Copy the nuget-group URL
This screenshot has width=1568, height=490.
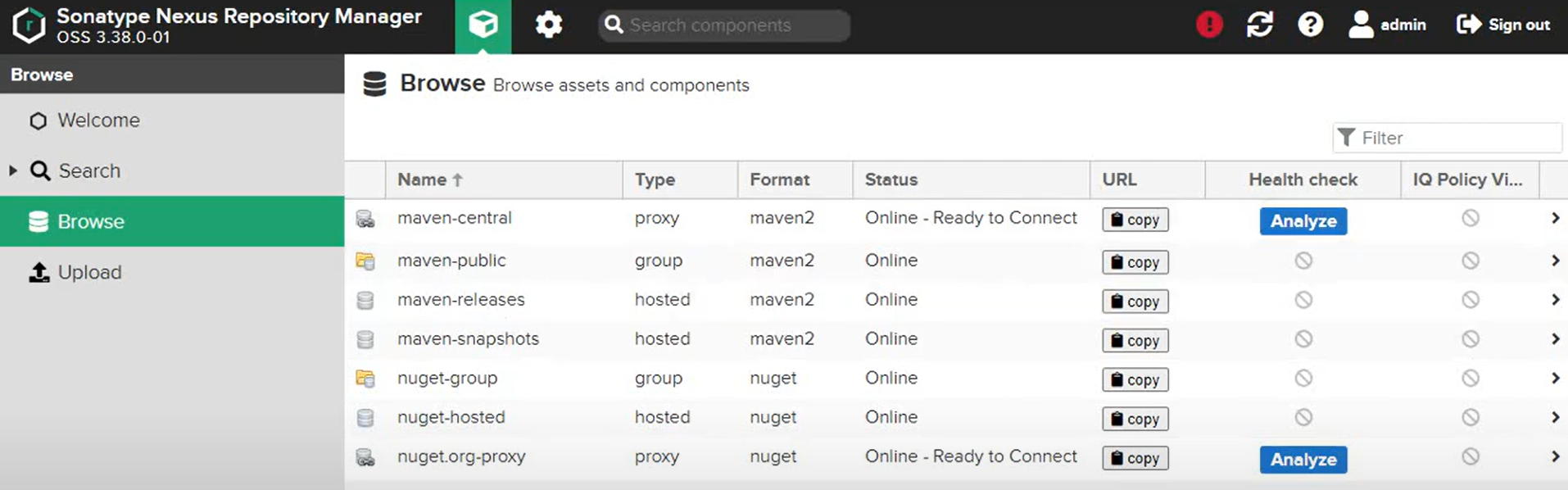tap(1135, 380)
